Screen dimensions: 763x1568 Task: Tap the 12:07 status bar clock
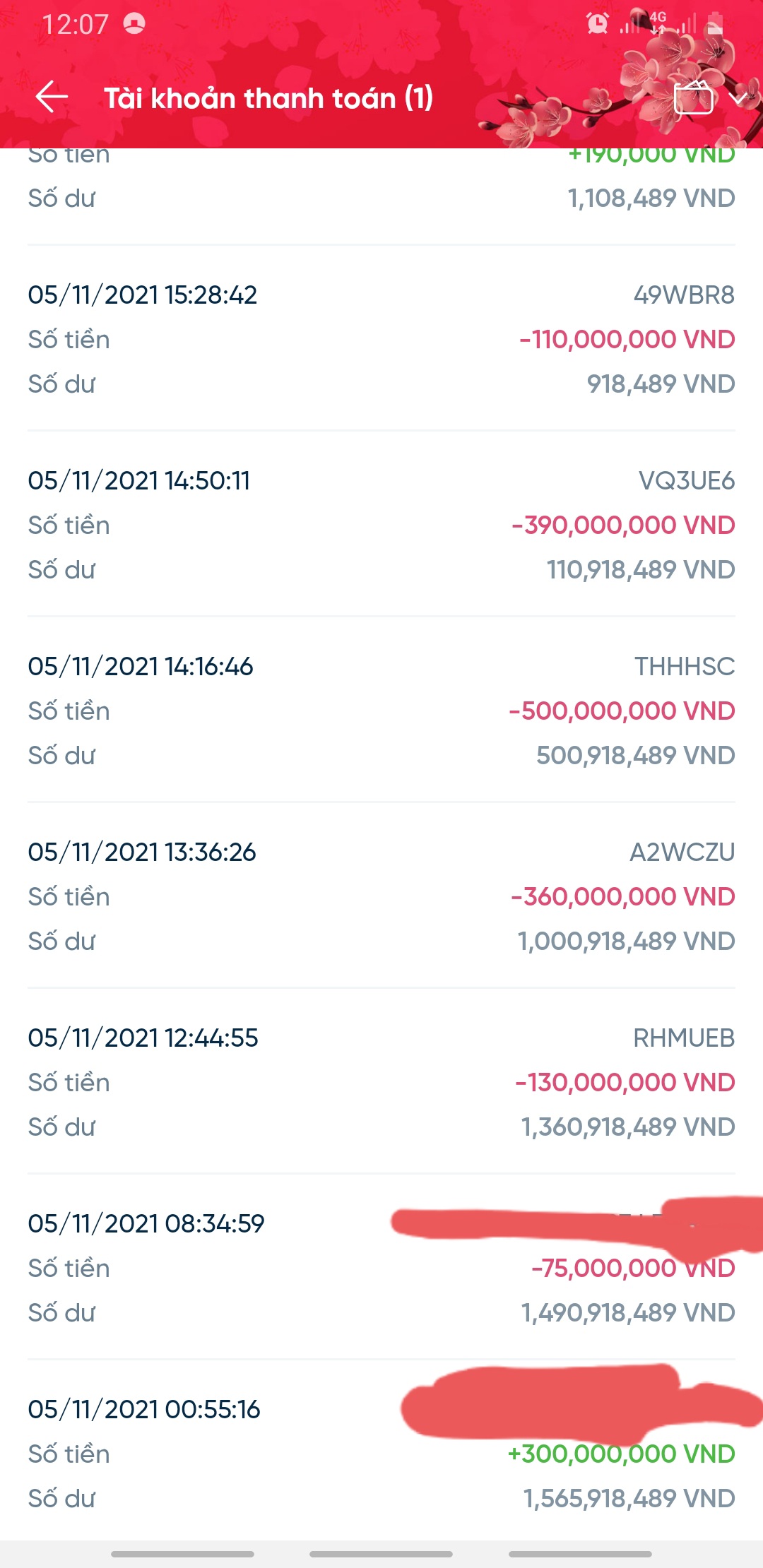(x=75, y=25)
